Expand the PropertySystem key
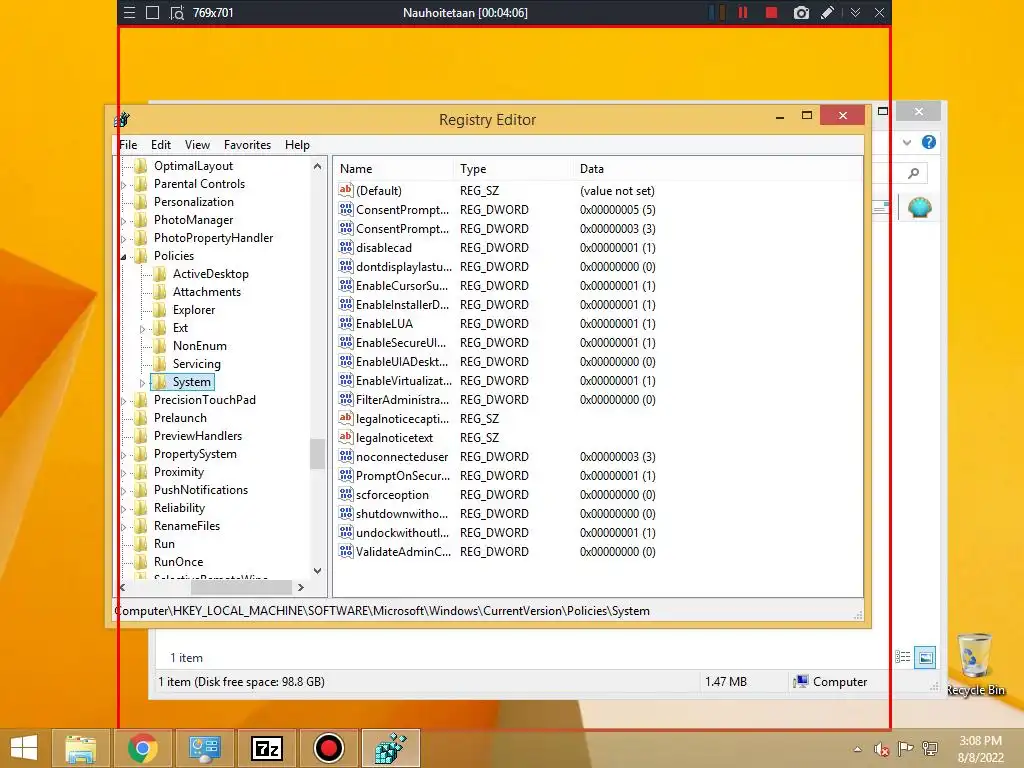The image size is (1024, 768). (x=123, y=455)
